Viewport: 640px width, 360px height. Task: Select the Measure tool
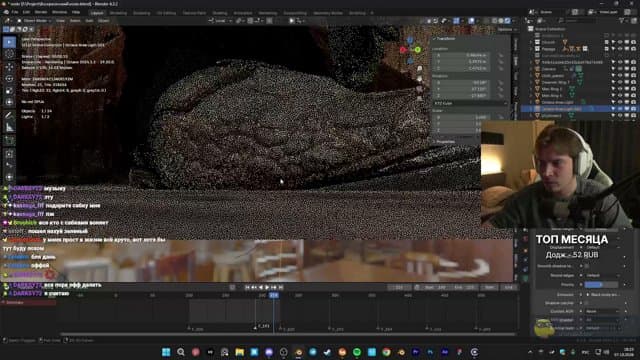point(9,128)
